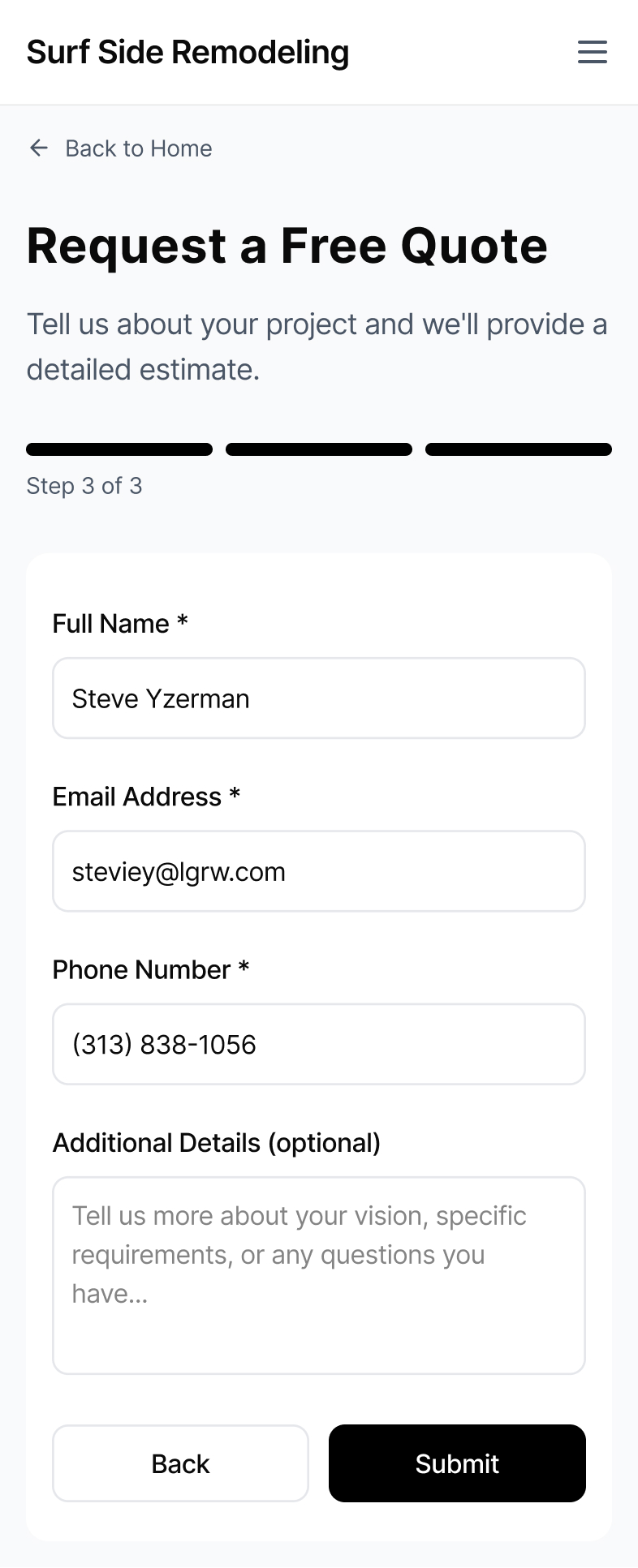This screenshot has width=638, height=1568.
Task: Click the Request a Free Quote heading
Action: click(x=287, y=246)
